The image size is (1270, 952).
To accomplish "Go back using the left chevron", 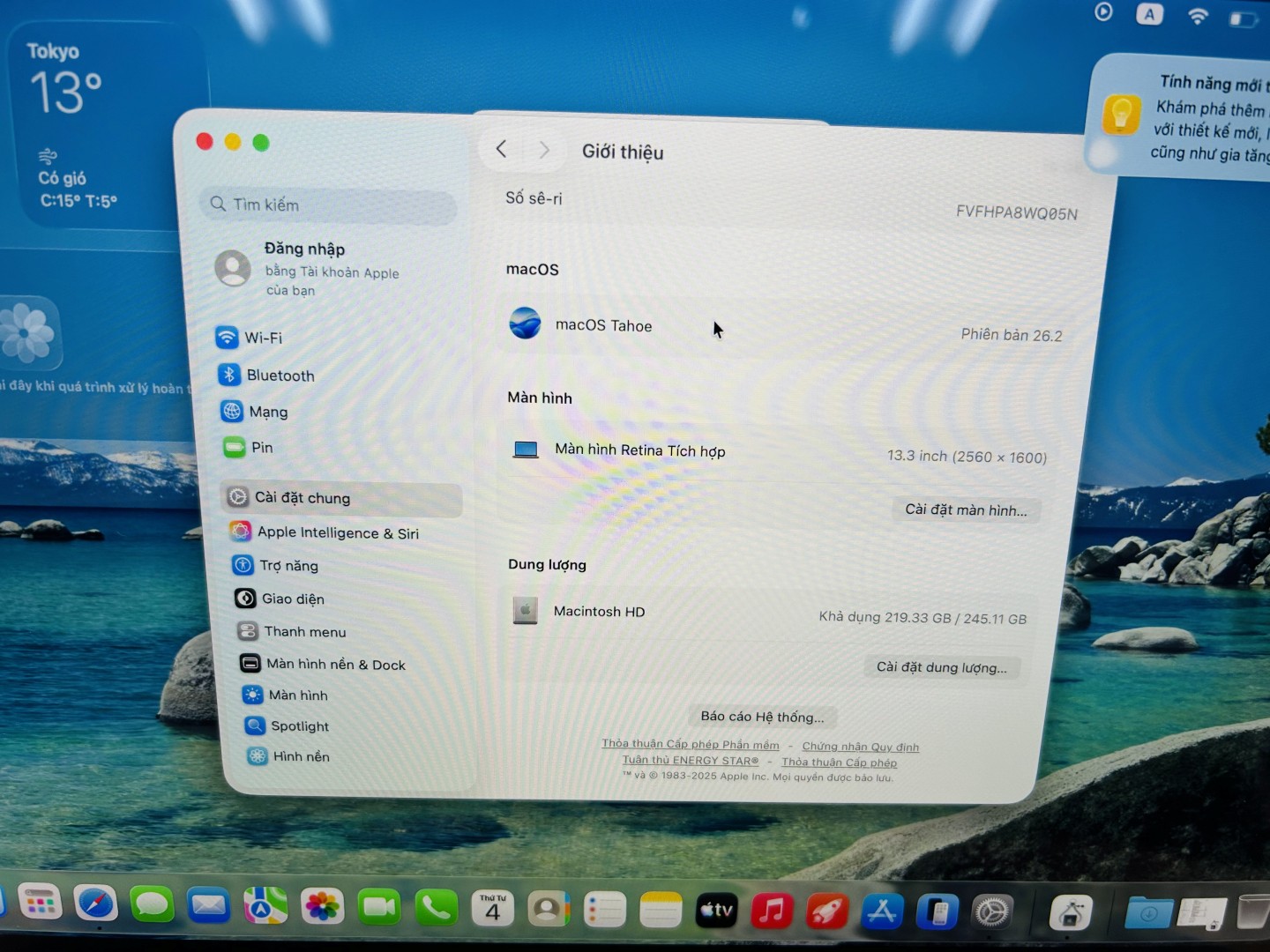I will 501,149.
